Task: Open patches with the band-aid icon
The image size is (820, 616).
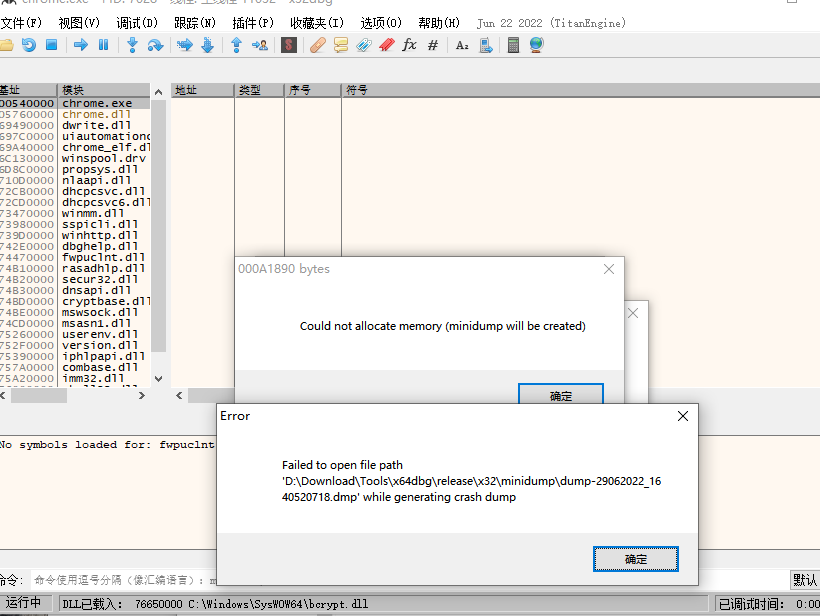Action: pos(318,45)
